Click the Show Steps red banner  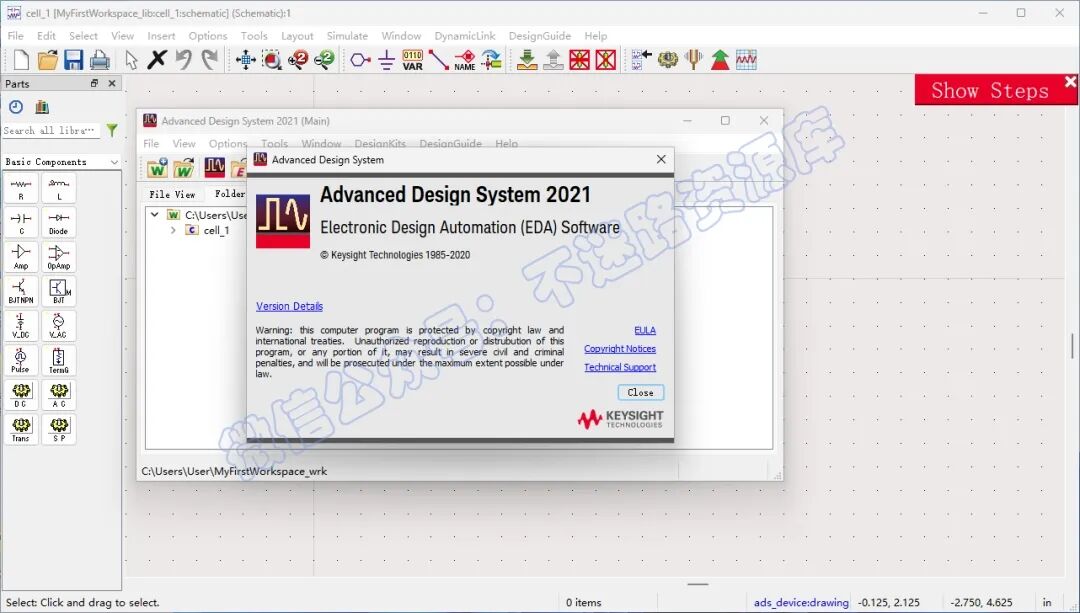pos(990,90)
